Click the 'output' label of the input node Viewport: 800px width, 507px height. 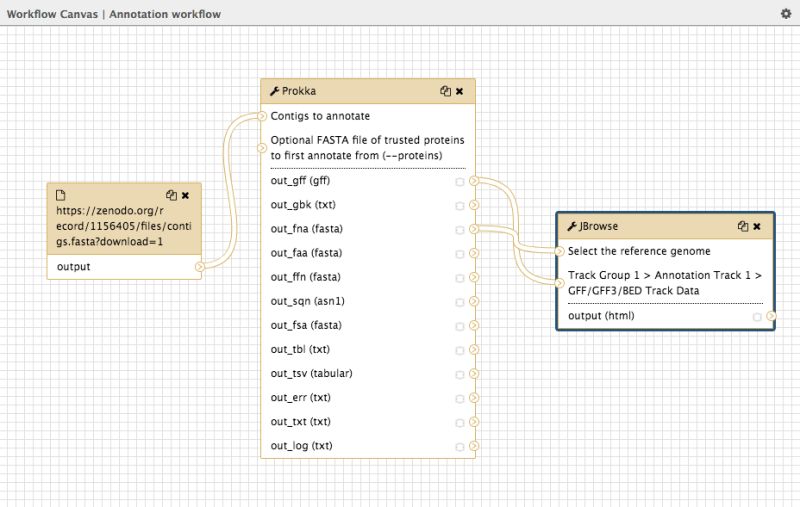click(73, 267)
